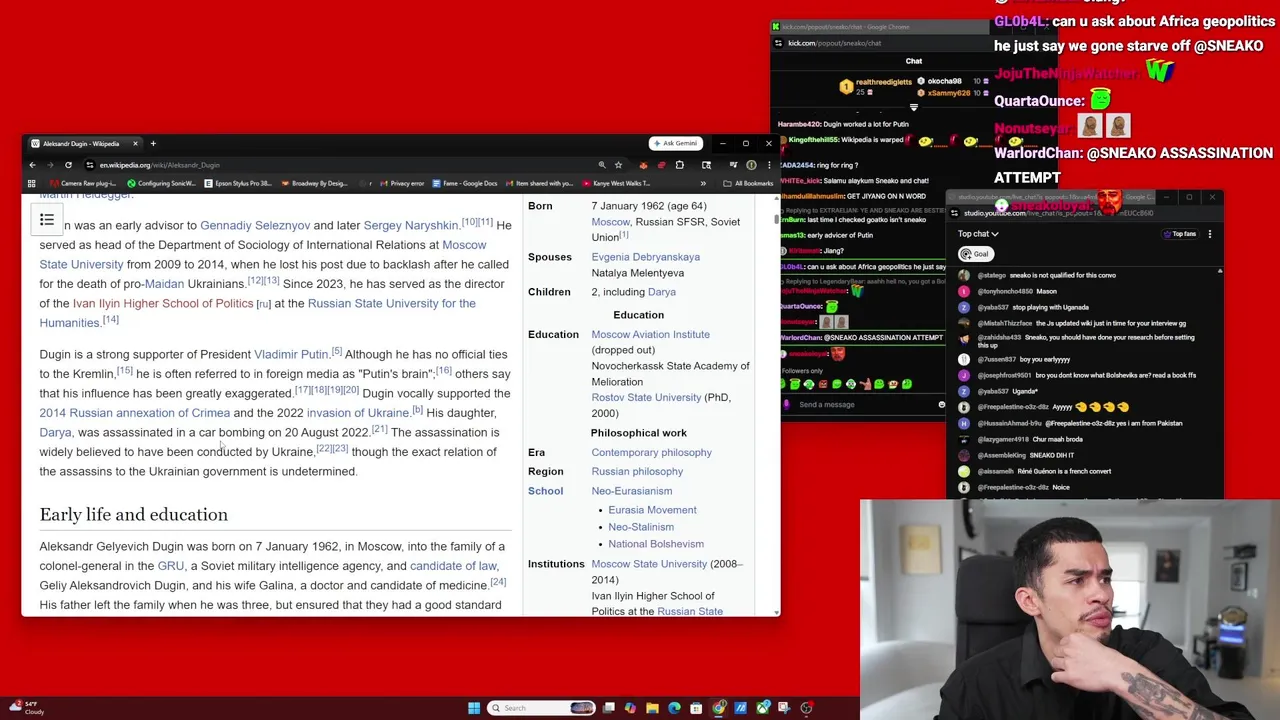Open YouTube live chat three-dot menu
Viewport: 1280px width, 720px height.
(1209, 234)
